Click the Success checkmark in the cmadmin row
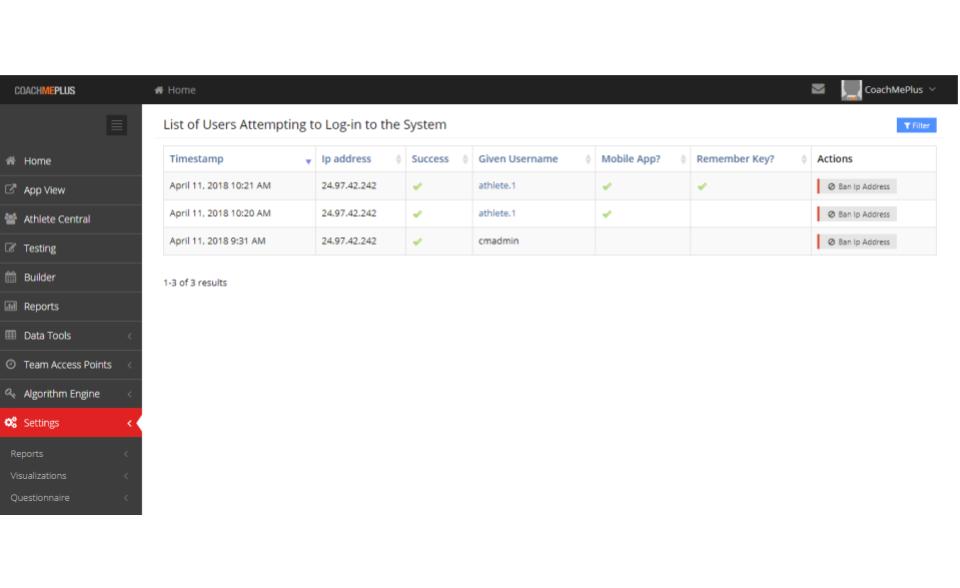This screenshot has width=960, height=588. (x=418, y=242)
